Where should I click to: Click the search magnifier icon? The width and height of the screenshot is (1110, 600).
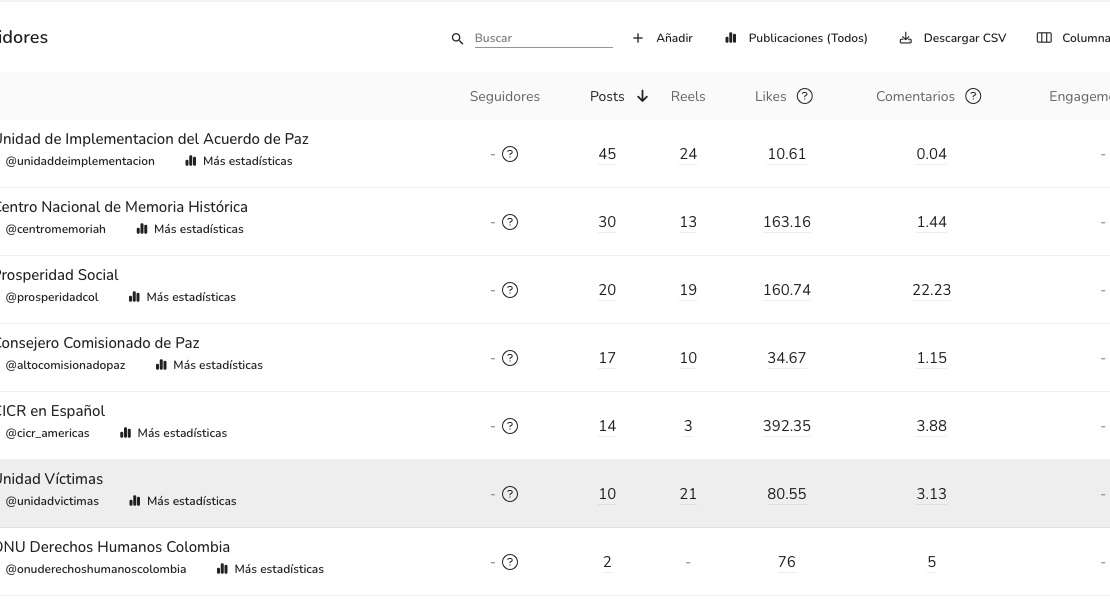click(457, 38)
